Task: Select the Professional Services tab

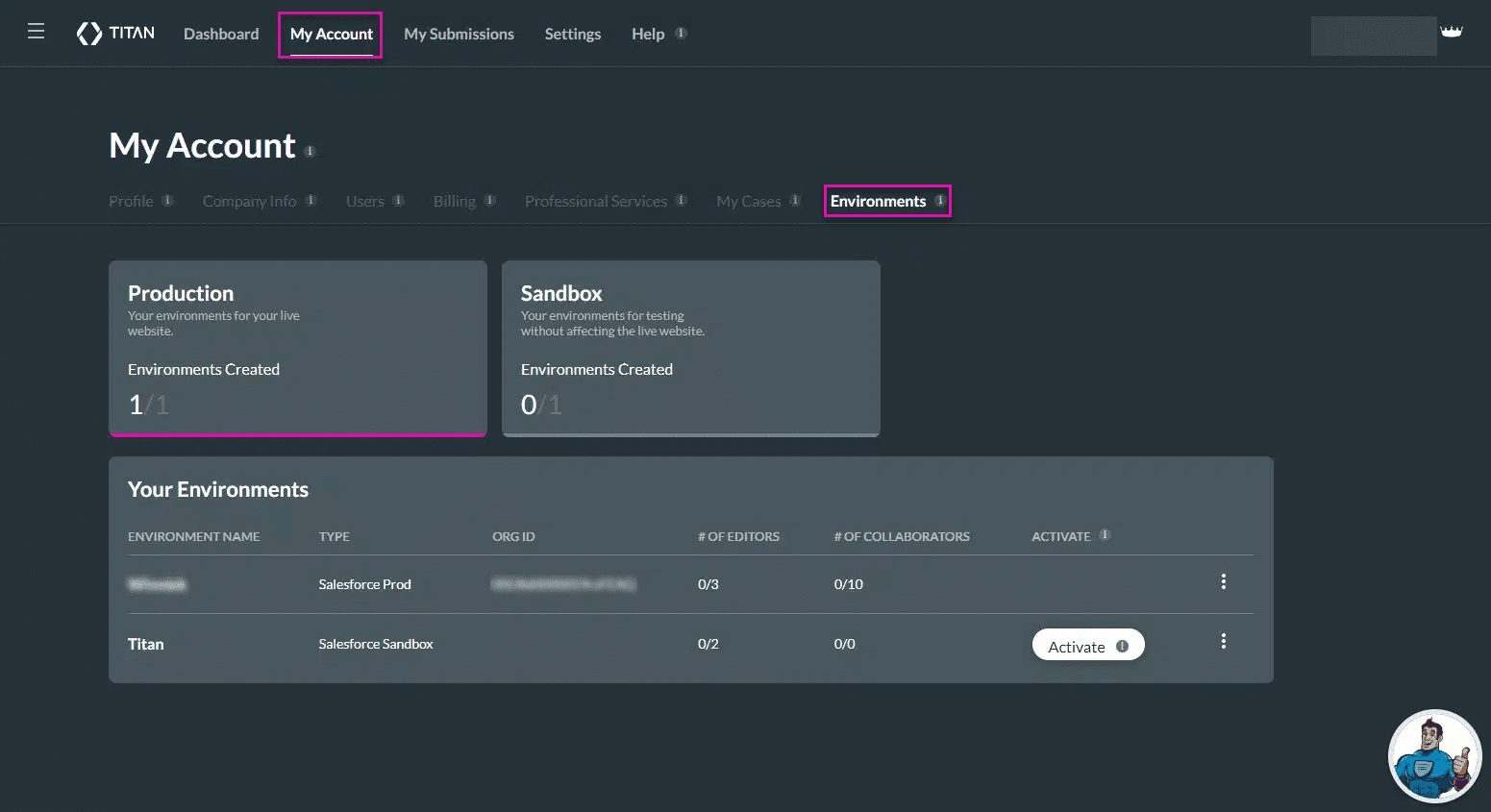Action: [x=595, y=201]
